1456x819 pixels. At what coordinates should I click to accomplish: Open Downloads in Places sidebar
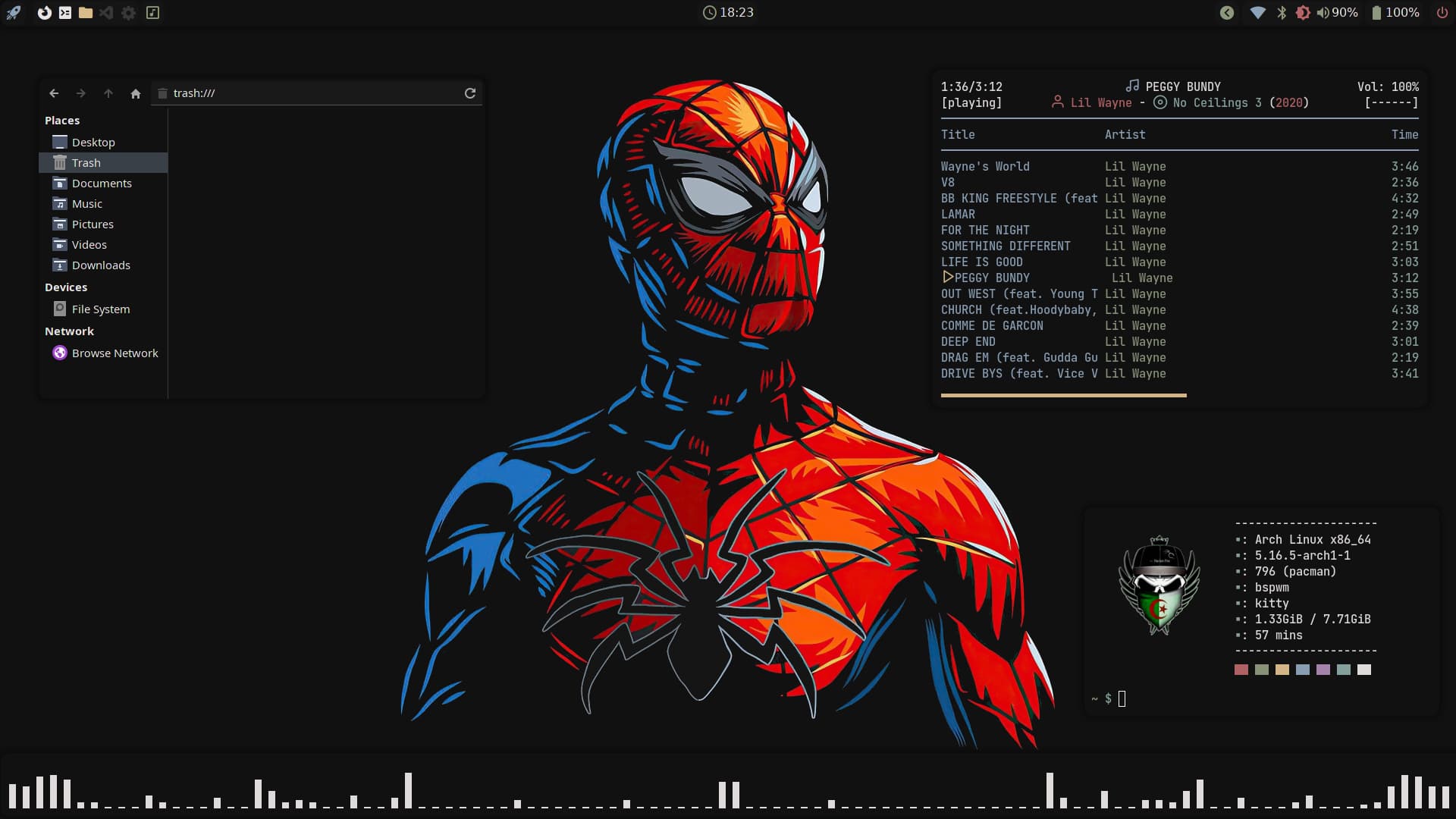(103, 265)
